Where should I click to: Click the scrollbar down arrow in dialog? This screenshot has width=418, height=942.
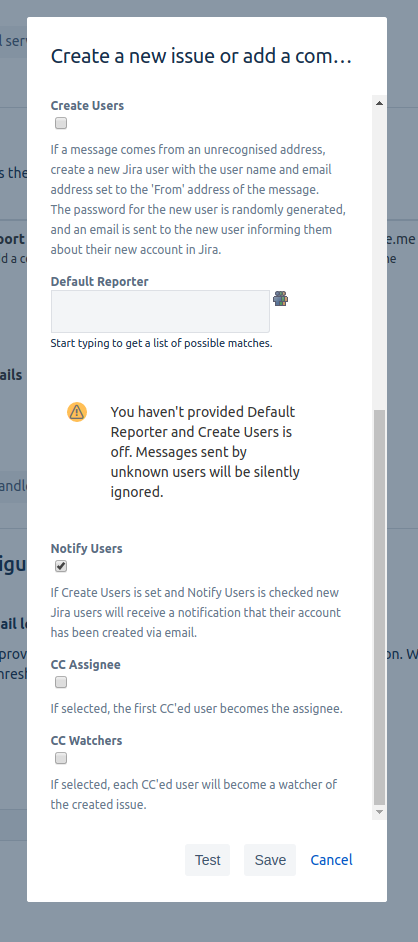379,812
